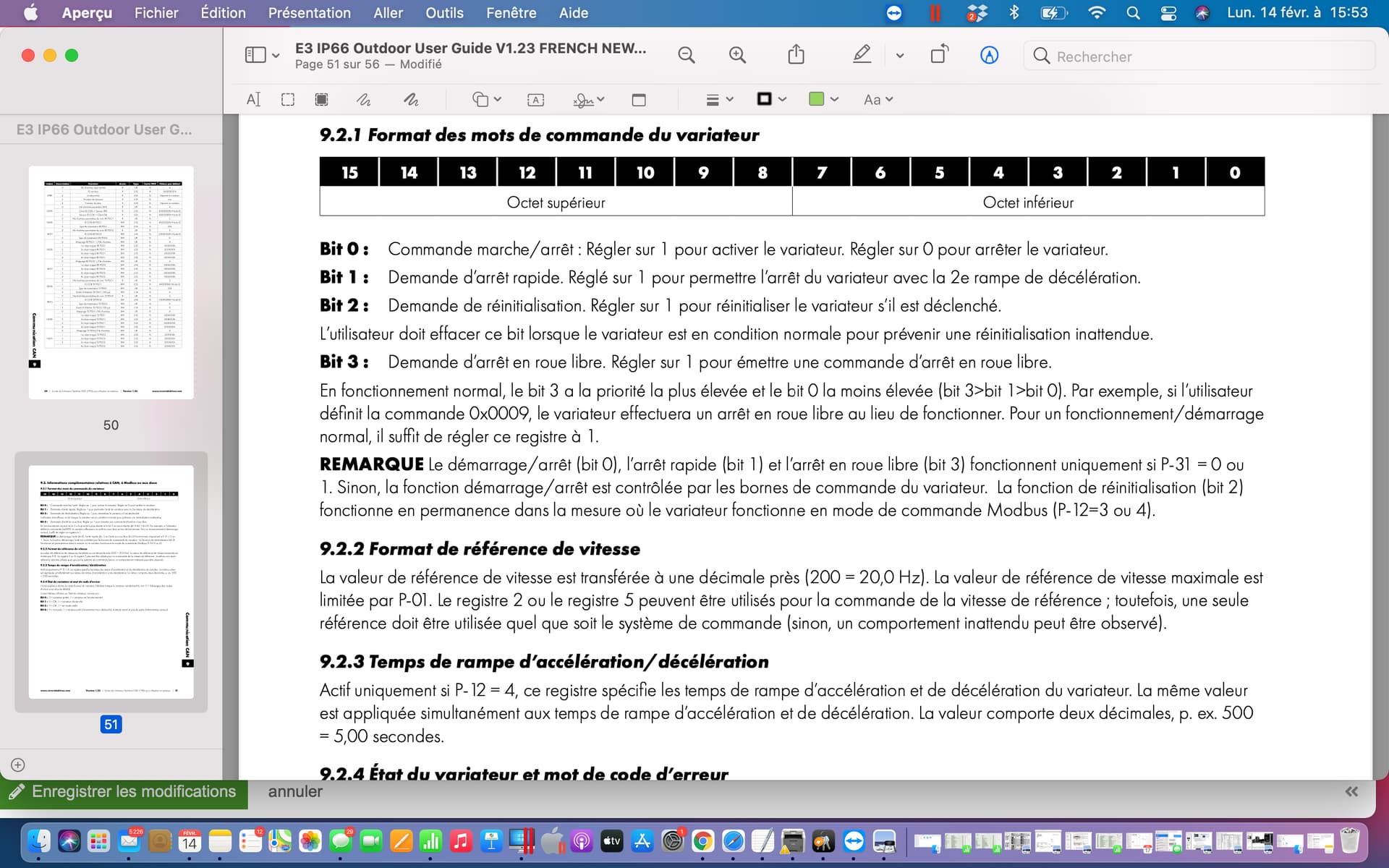1389x868 pixels.
Task: Open the Aide menu
Action: (574, 13)
